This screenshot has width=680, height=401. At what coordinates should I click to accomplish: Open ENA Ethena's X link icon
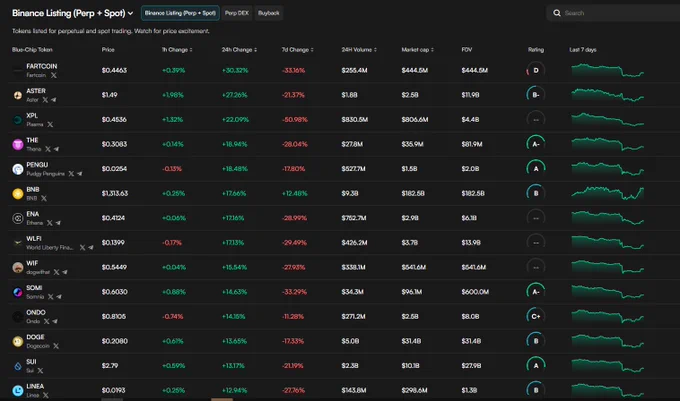[49, 223]
